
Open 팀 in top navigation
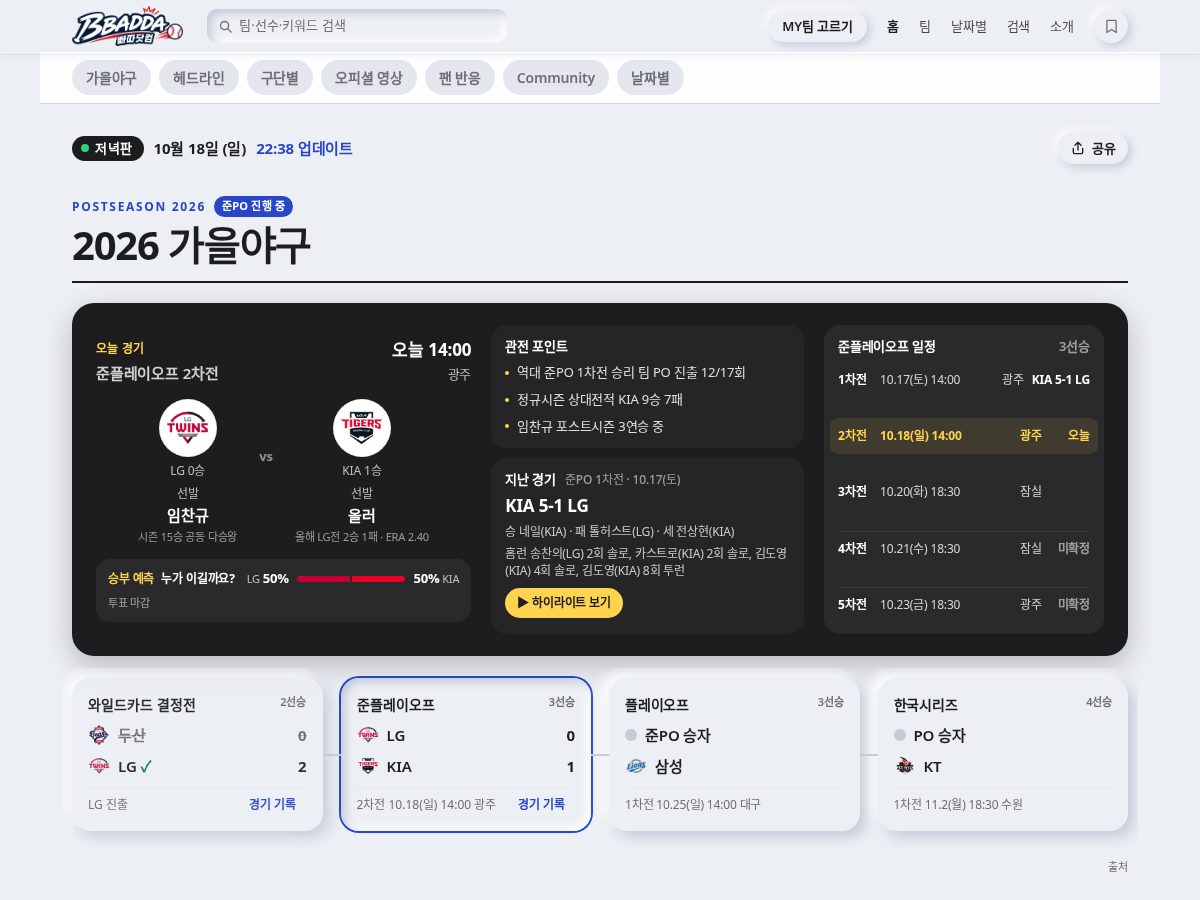click(925, 27)
